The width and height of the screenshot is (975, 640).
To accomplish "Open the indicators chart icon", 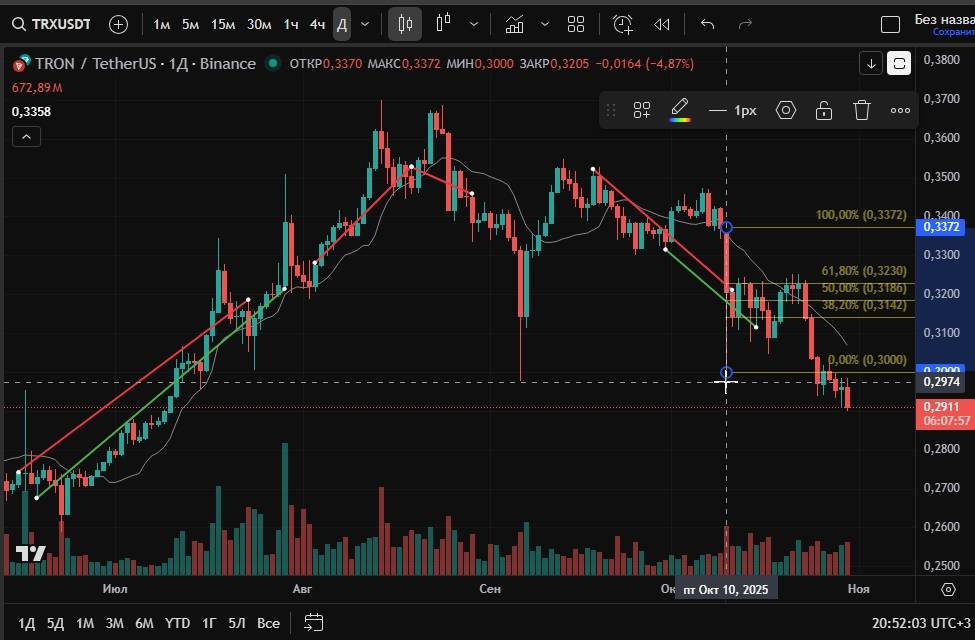I will tap(514, 24).
